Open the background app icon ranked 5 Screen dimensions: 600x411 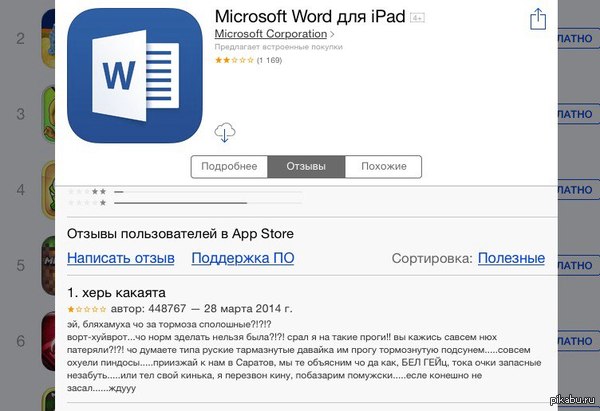click(x=52, y=265)
